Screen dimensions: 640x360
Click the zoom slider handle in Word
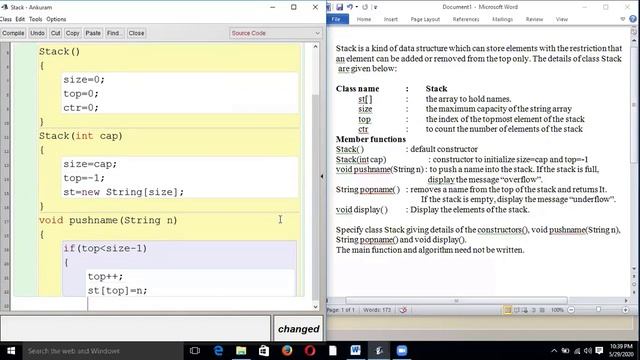click(598, 310)
